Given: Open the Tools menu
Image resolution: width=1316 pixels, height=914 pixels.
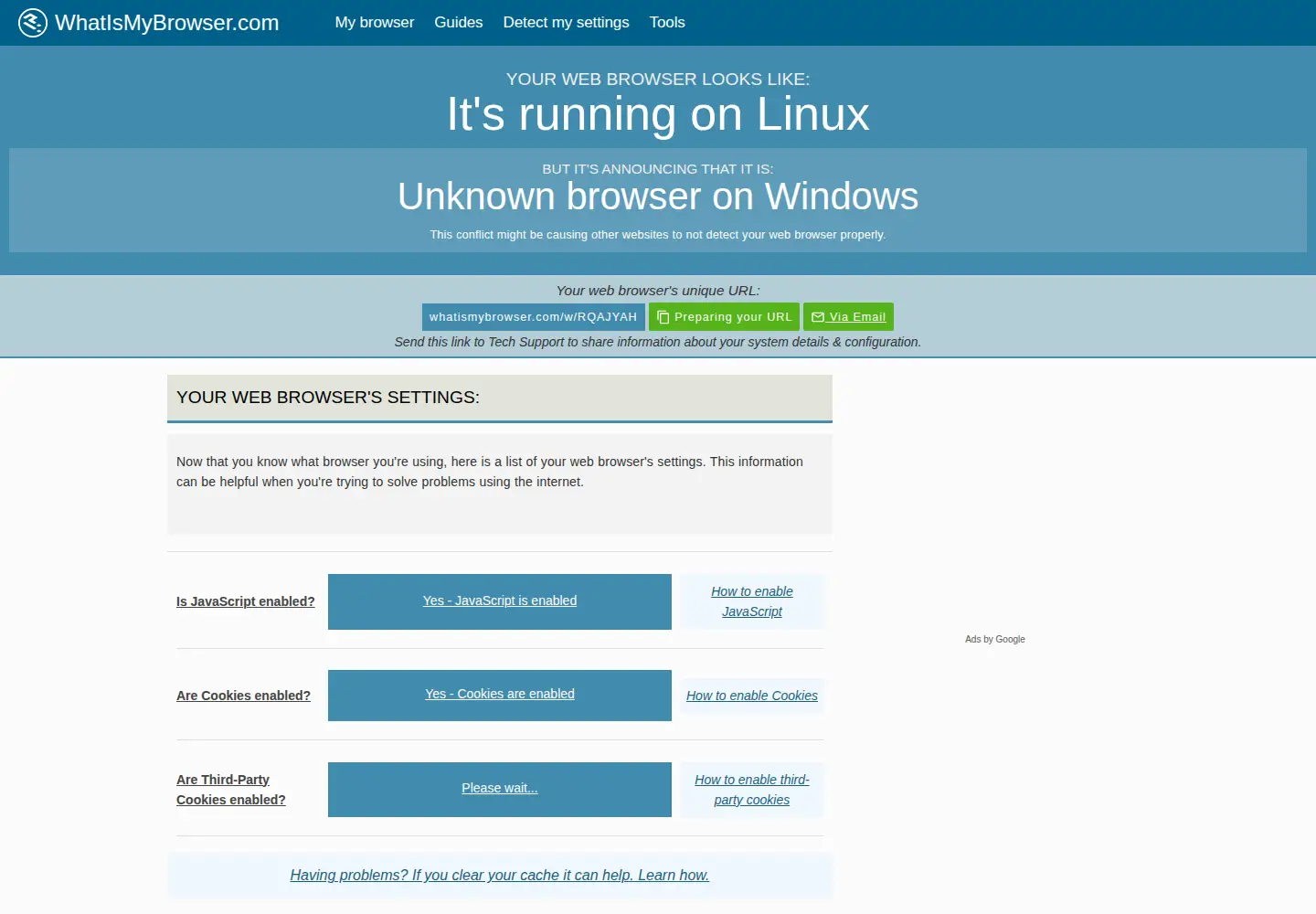Looking at the screenshot, I should 667,22.
